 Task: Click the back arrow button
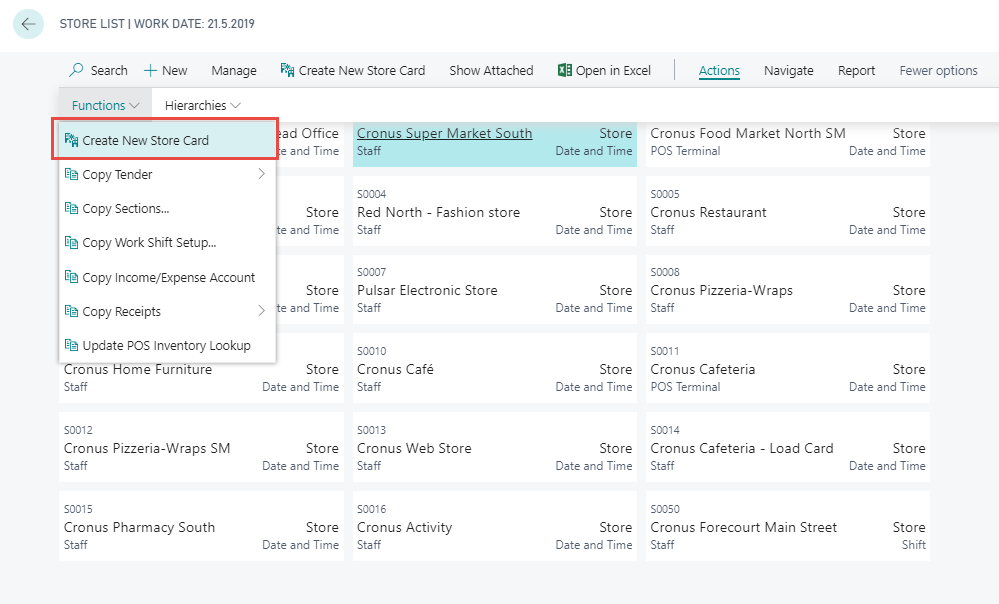point(28,24)
